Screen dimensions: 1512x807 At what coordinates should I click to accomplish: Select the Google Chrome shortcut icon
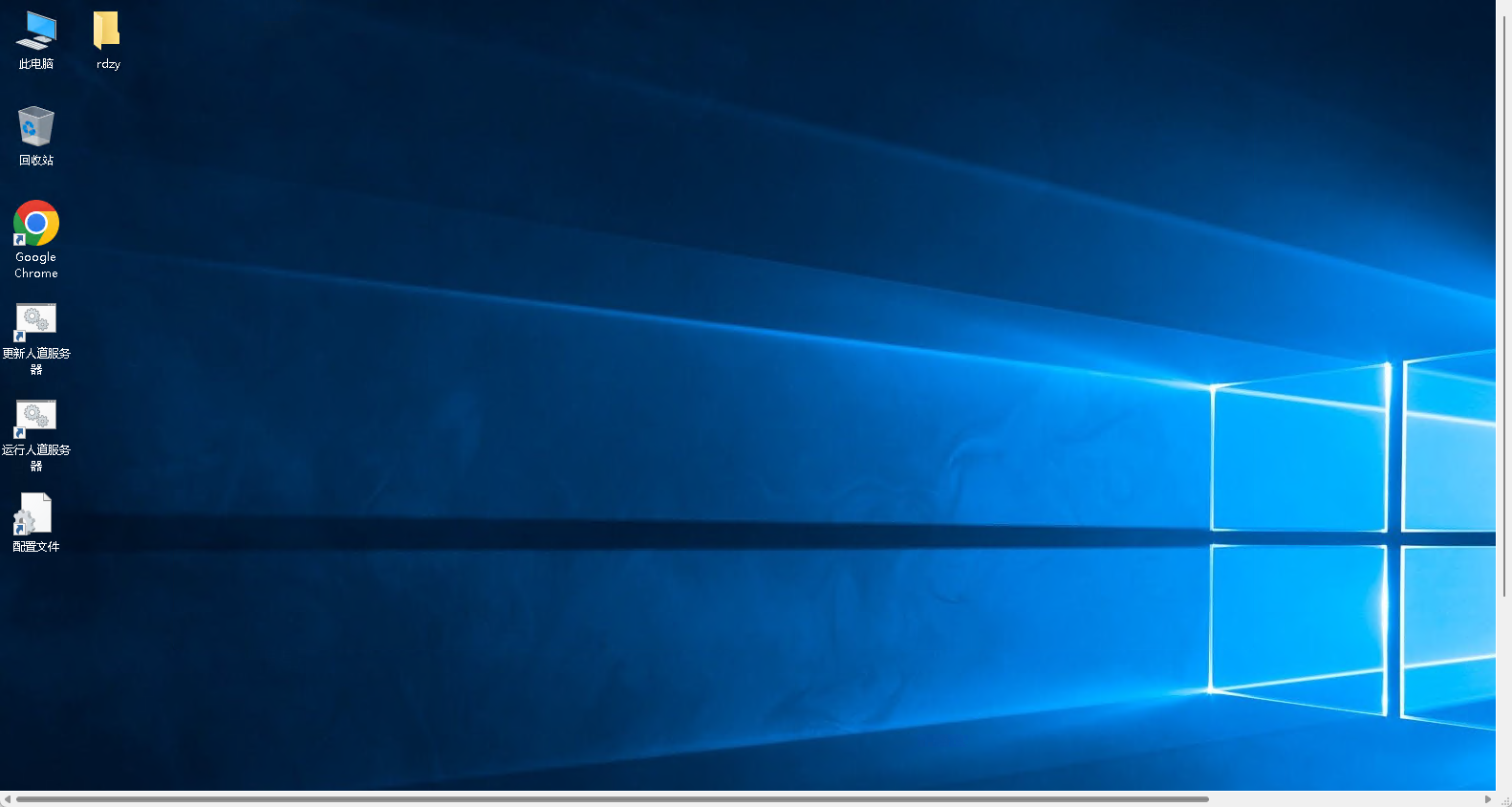[x=36, y=224]
